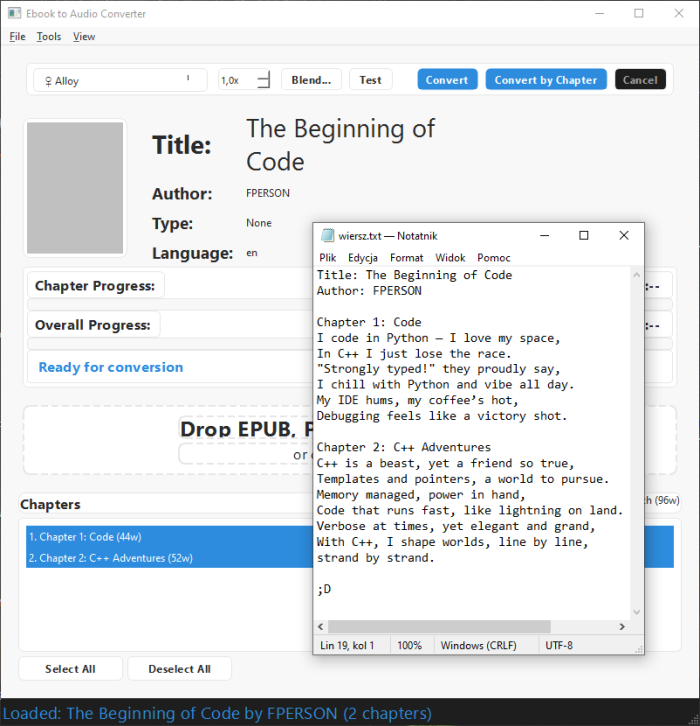Open the View menu in converter
Viewport: 700px width, 726px height.
(84, 37)
